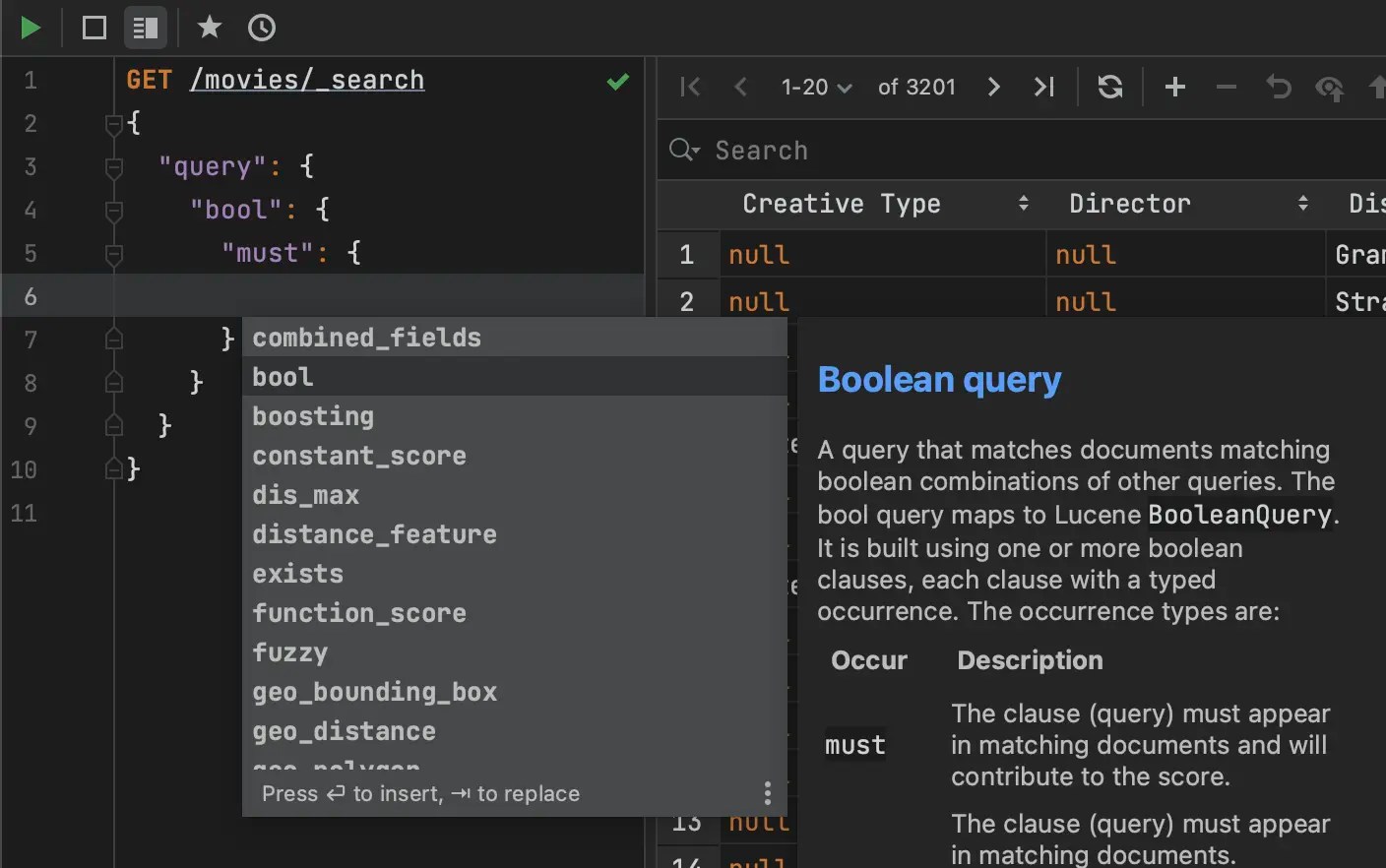The height and width of the screenshot is (868, 1386).
Task: Select bool from the completion popup
Action: (282, 376)
